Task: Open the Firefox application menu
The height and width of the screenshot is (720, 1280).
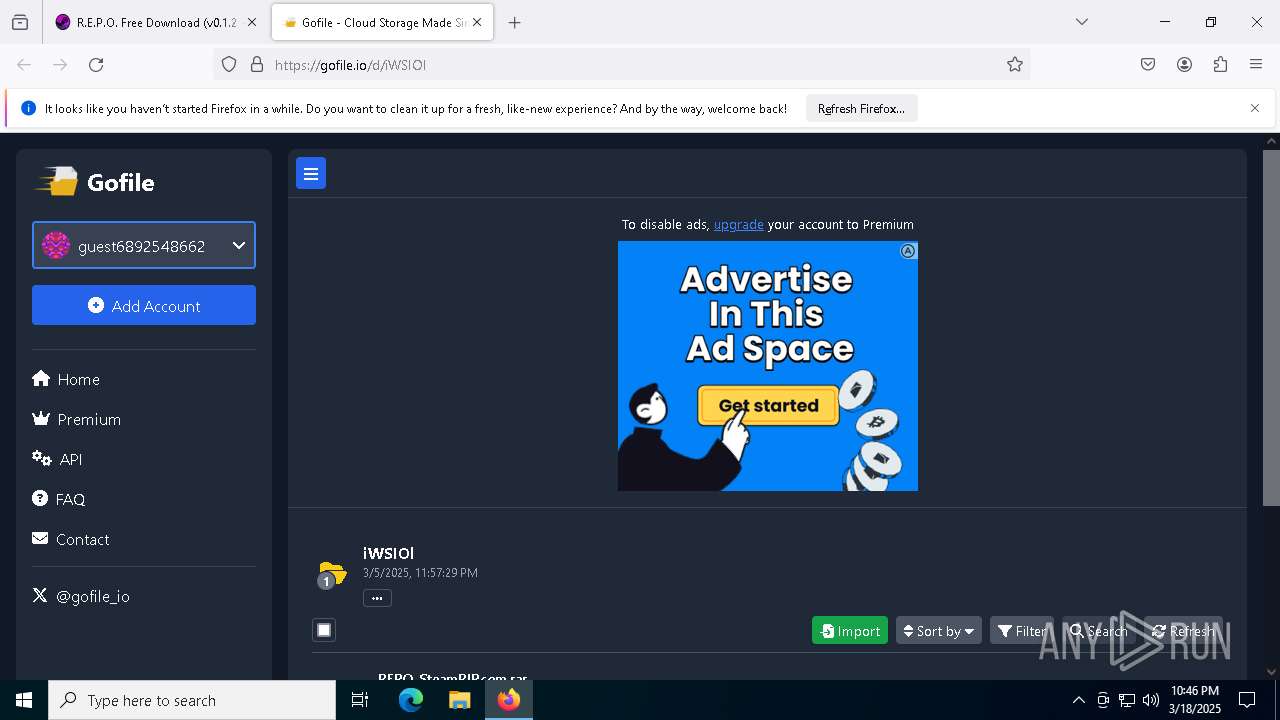Action: [x=1256, y=64]
